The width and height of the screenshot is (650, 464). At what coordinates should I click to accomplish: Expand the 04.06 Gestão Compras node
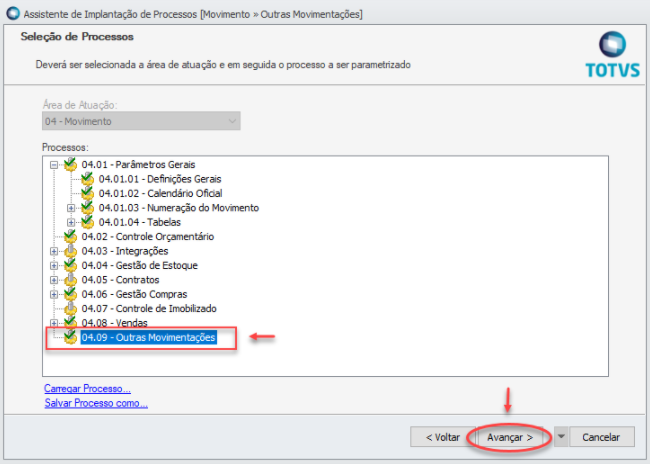pos(54,294)
